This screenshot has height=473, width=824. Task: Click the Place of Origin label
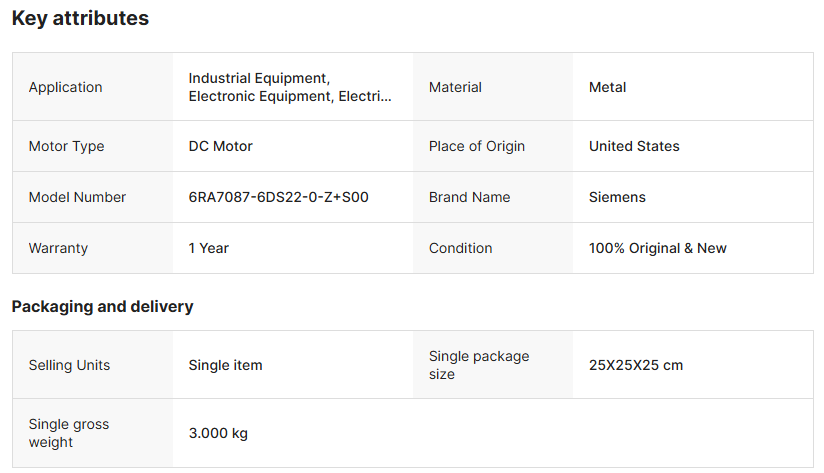(476, 146)
